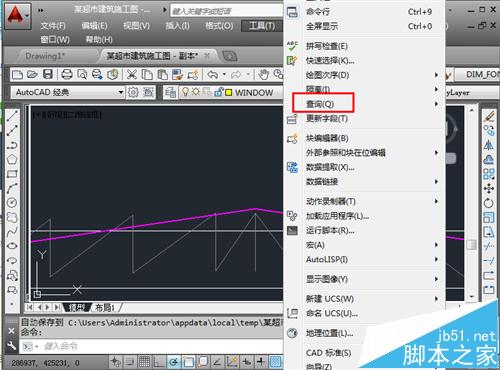This screenshot has width=500, height=370.
Task: Select the Move modify tool
Action: click(x=489, y=188)
